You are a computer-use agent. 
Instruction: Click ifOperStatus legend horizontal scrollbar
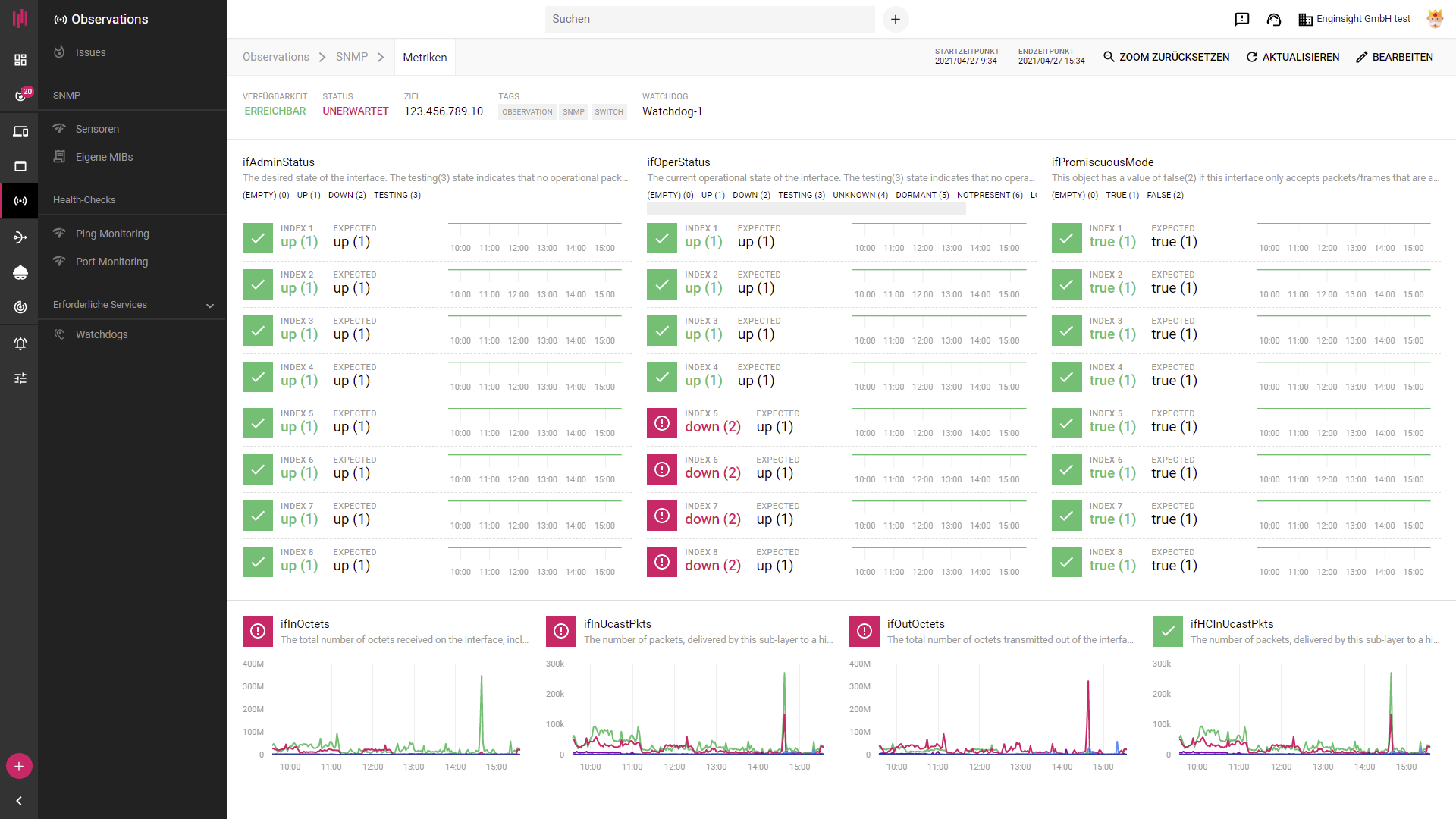pyautogui.click(x=806, y=209)
